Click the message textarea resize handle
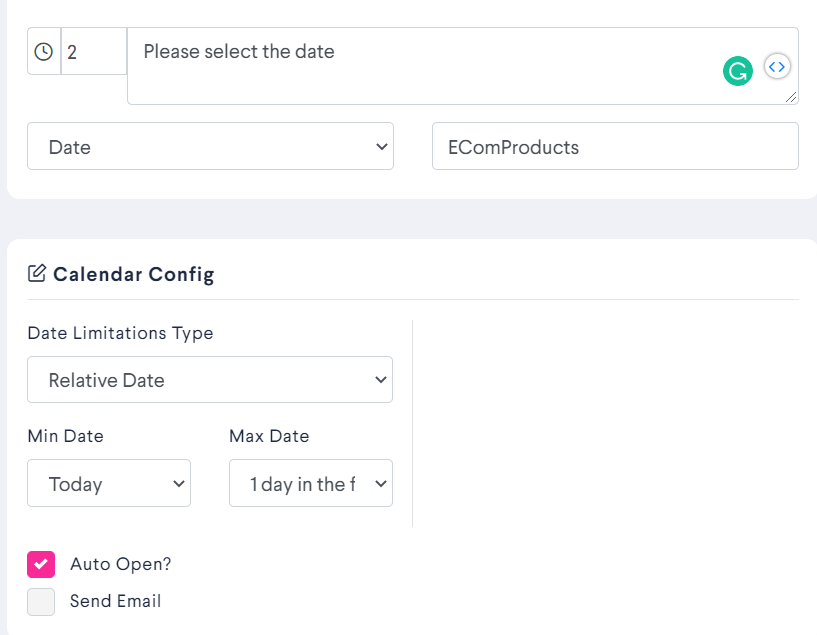Screen dimensions: 817x635 pos(790,97)
